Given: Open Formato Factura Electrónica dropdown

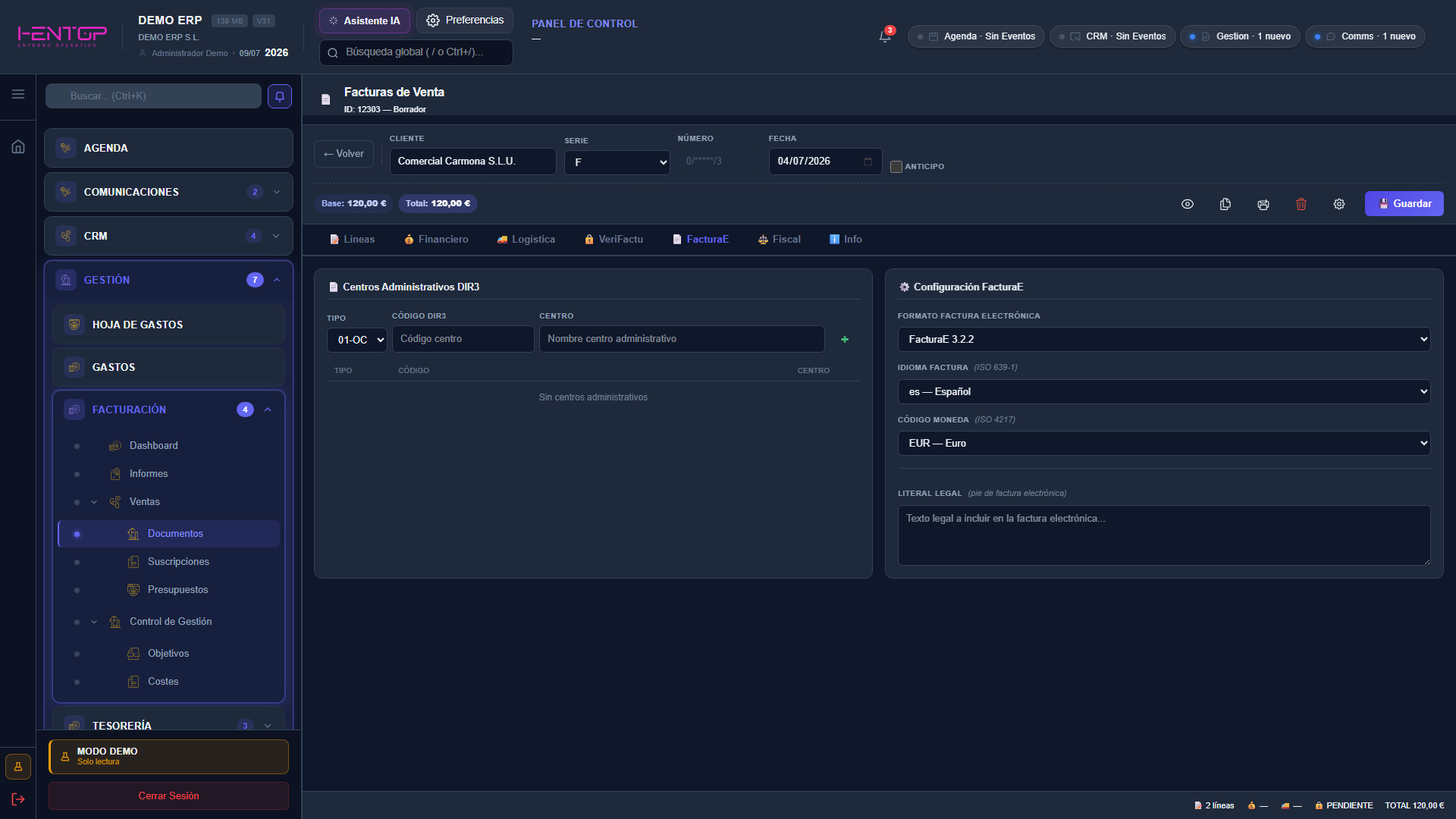Looking at the screenshot, I should pyautogui.click(x=1164, y=340).
